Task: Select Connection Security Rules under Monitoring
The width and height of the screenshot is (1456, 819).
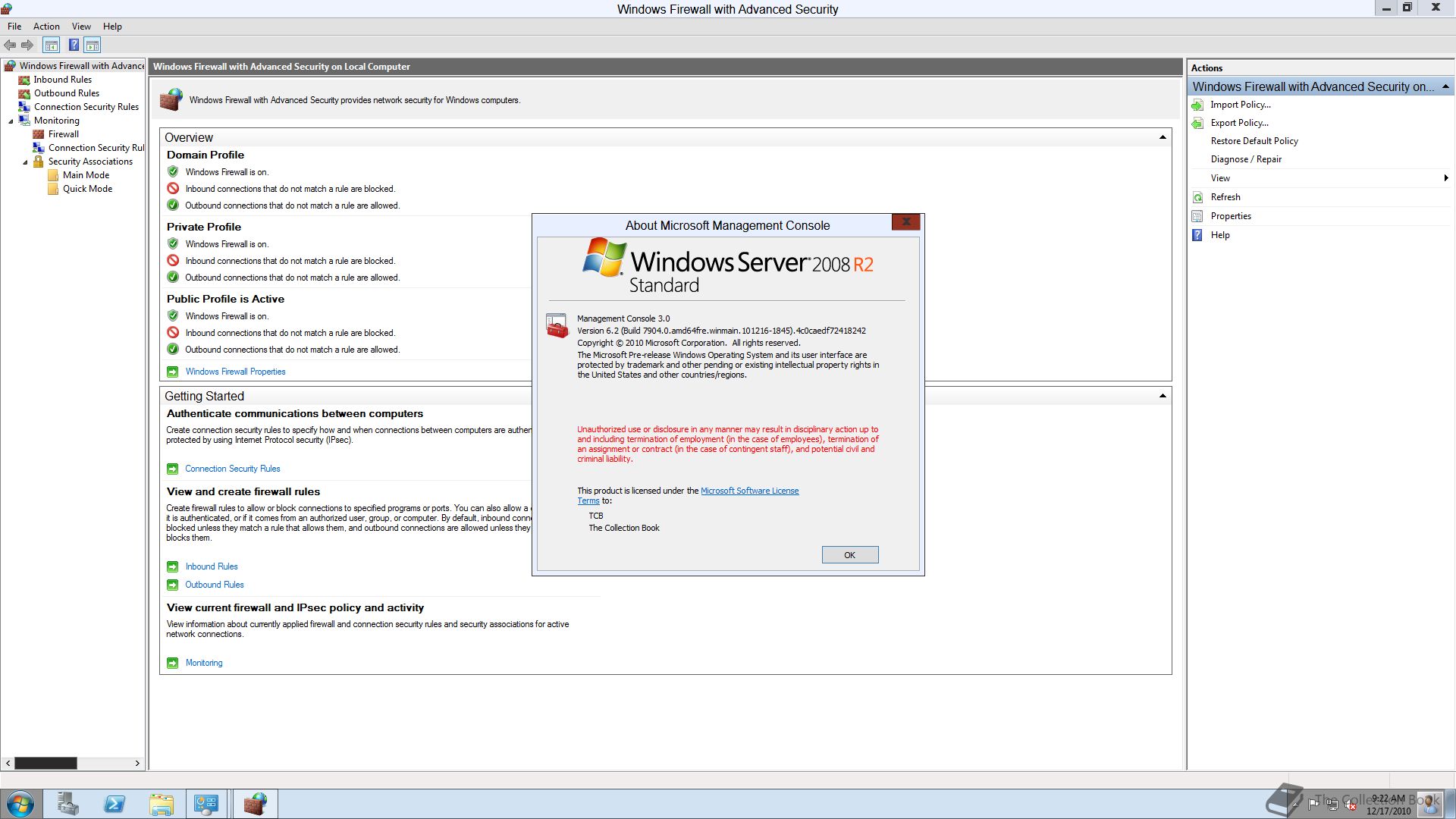Action: point(96,148)
